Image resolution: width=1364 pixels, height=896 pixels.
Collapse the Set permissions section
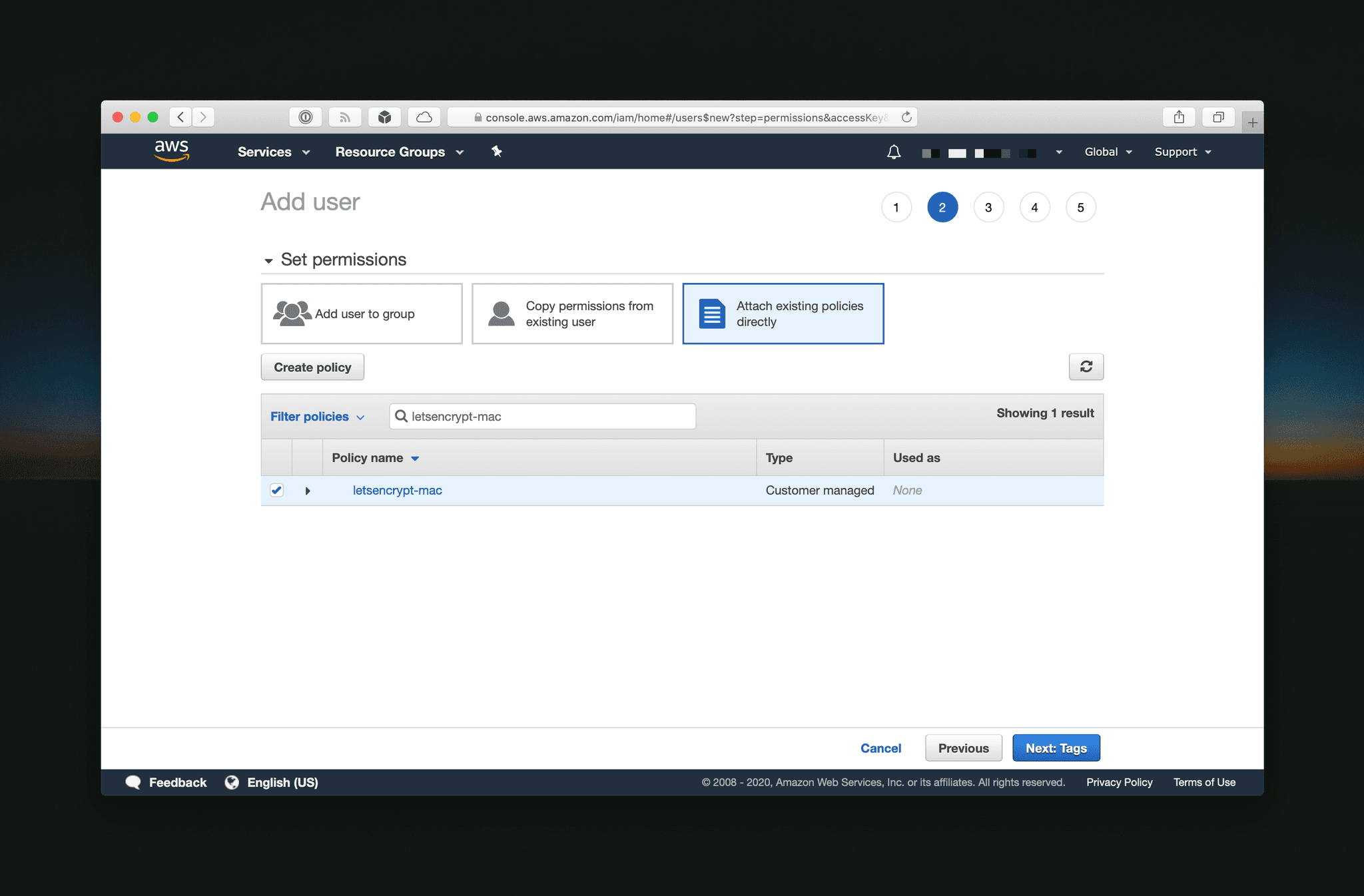pyautogui.click(x=268, y=260)
